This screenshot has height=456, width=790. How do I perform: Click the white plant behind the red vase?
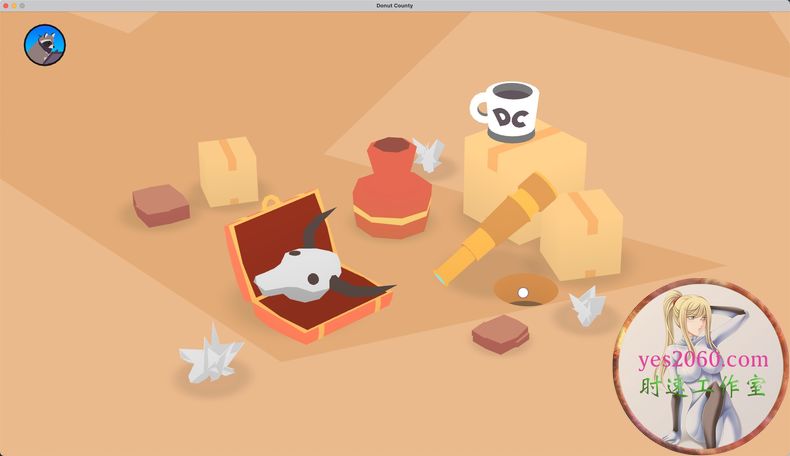(429, 154)
